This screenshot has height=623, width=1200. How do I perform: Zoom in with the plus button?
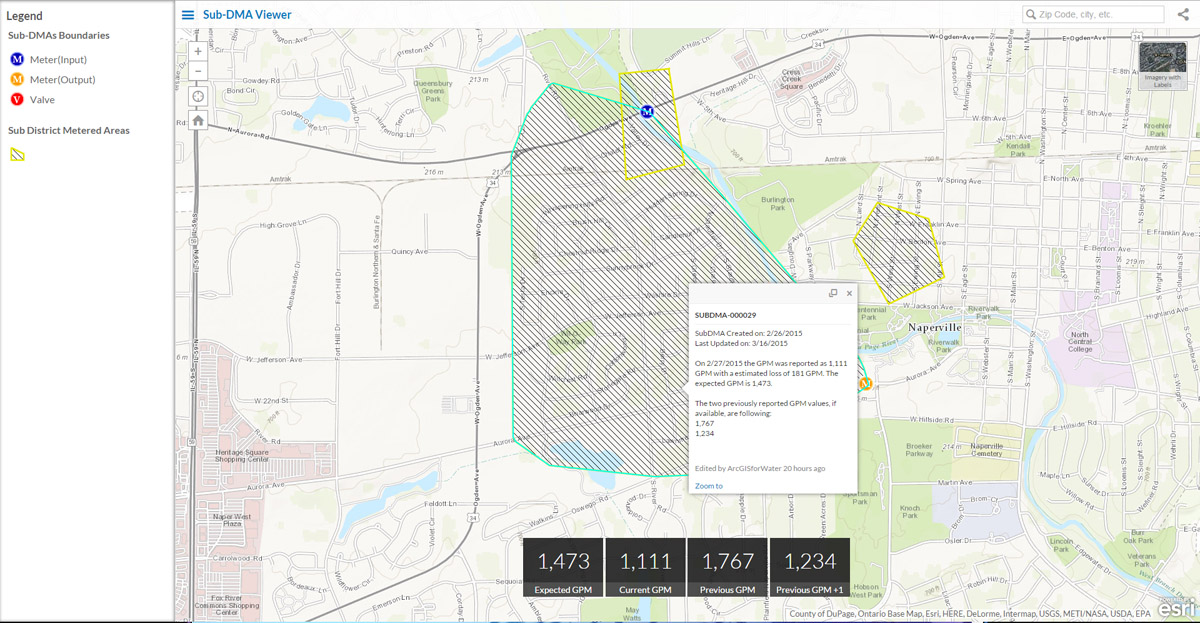tap(198, 51)
